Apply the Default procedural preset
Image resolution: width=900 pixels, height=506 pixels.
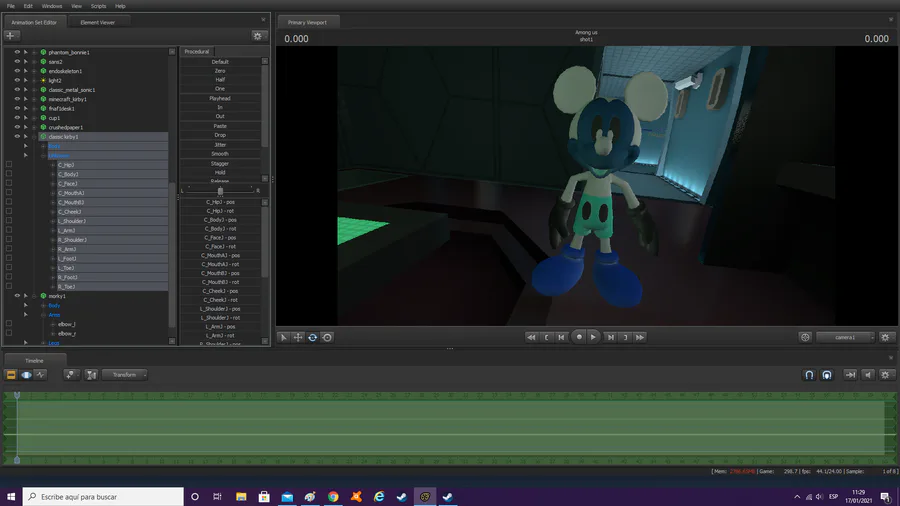pos(220,61)
